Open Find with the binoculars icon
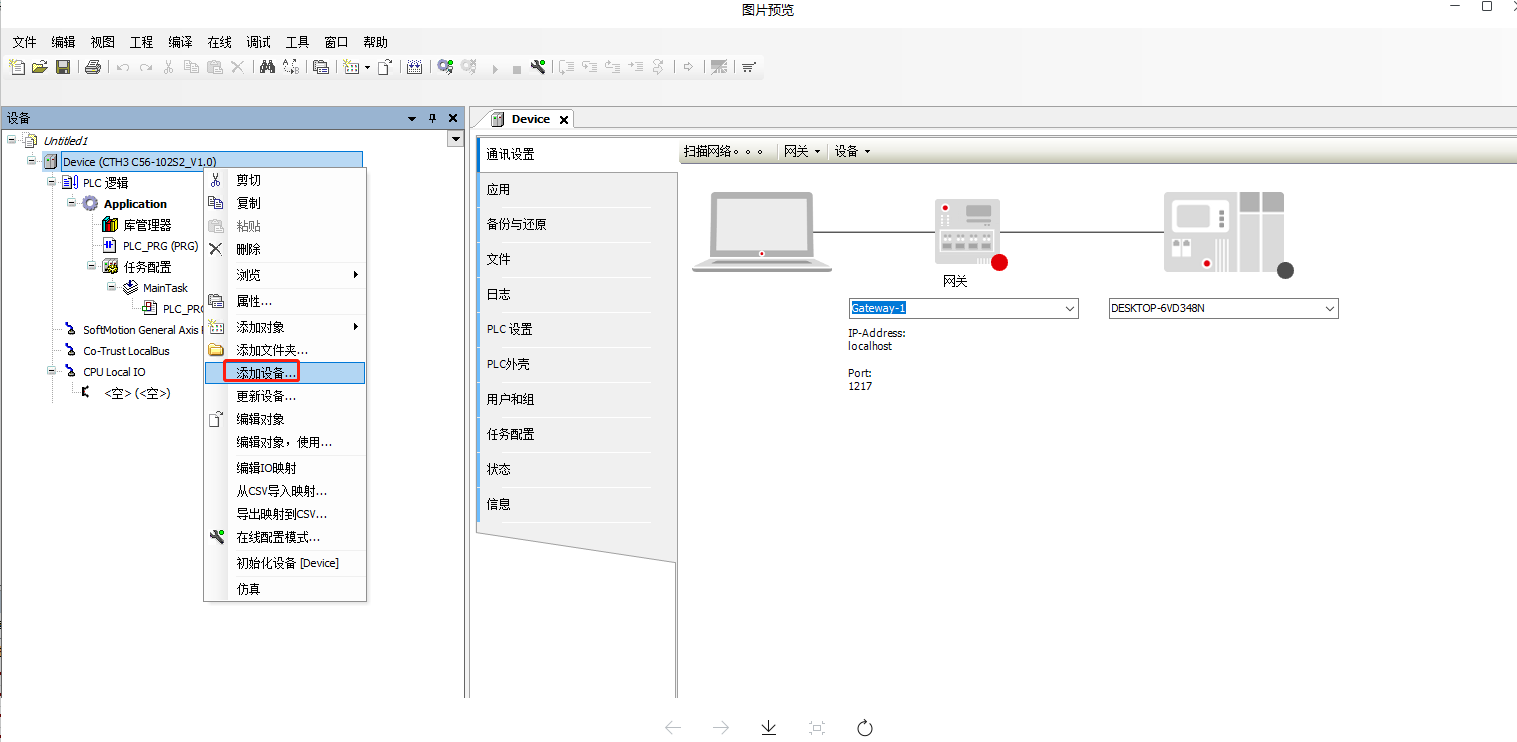The height and width of the screenshot is (742, 1517). (x=267, y=67)
